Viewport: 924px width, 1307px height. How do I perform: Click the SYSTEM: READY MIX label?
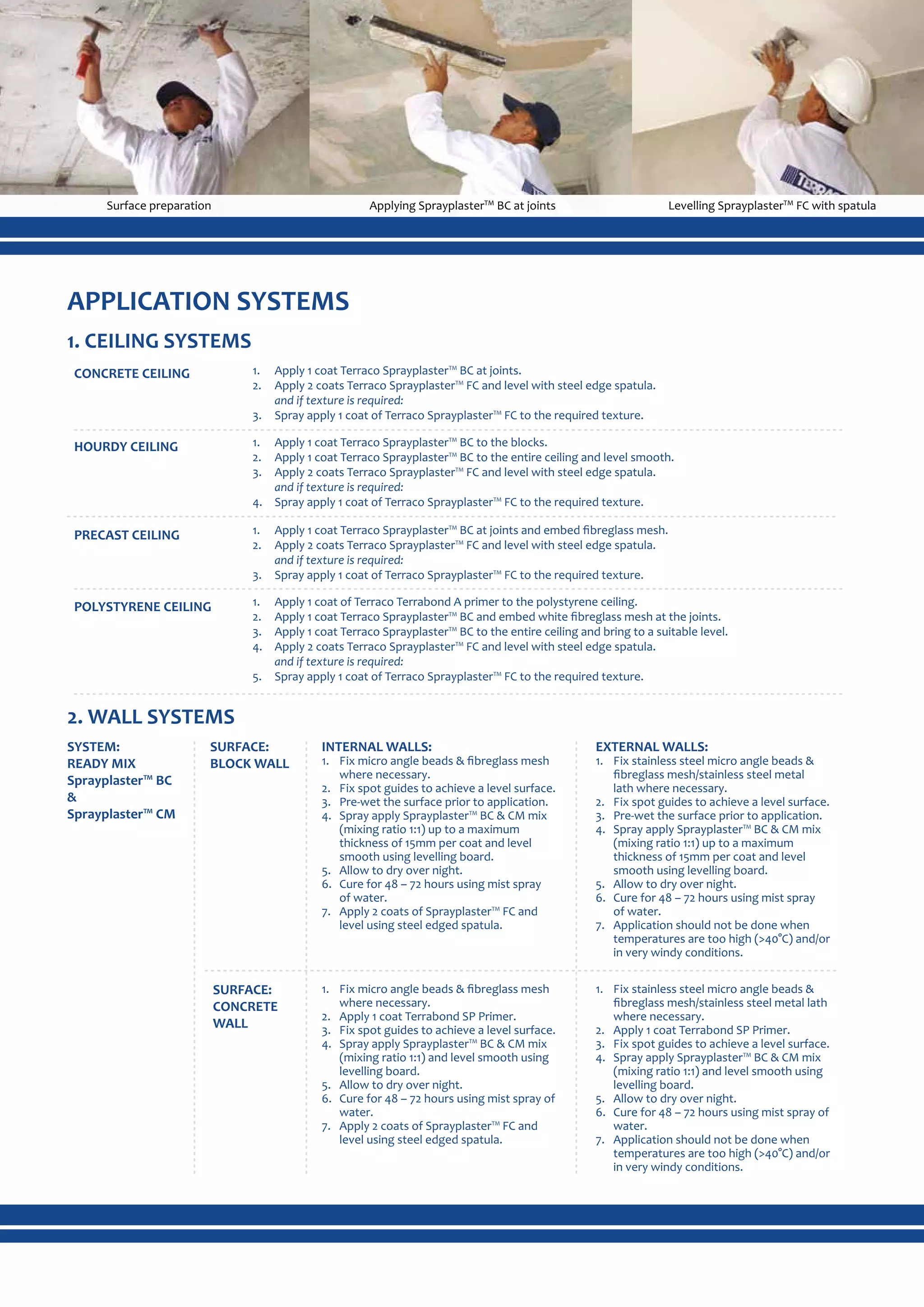pos(101,755)
